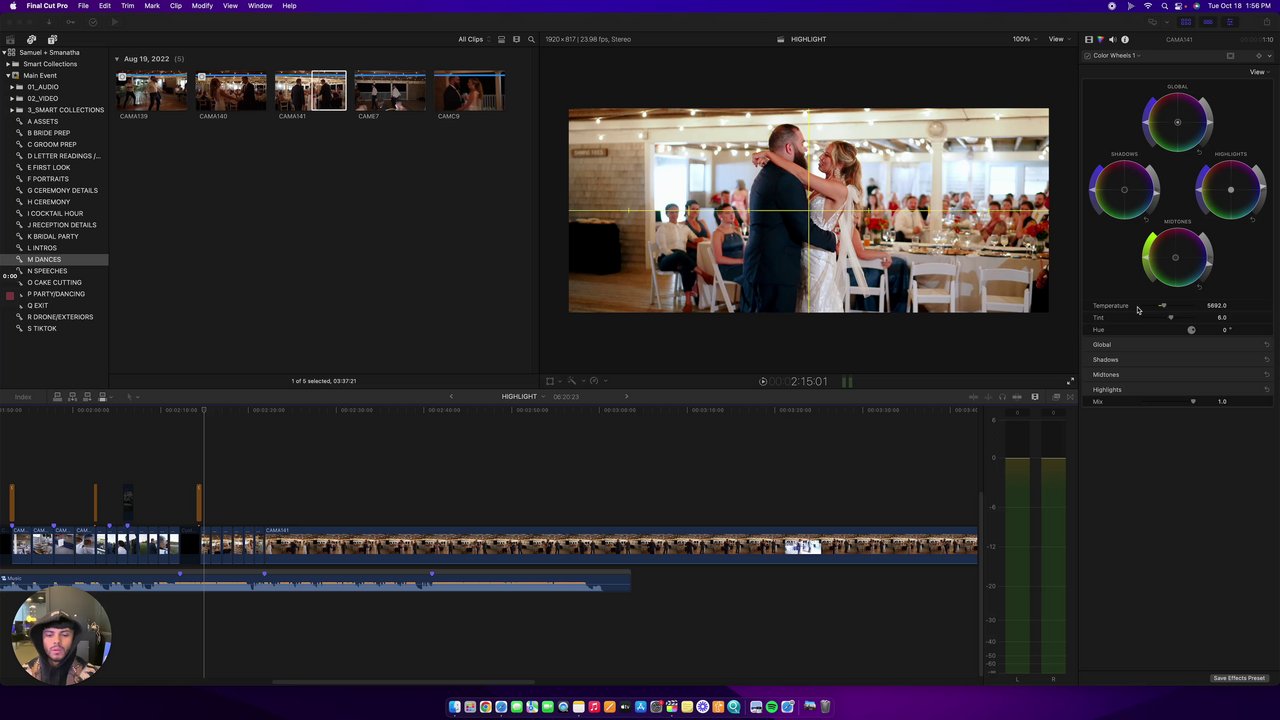Expand the 3_SMART COLLECTIONS folder
The image size is (1280, 720).
pos(12,110)
